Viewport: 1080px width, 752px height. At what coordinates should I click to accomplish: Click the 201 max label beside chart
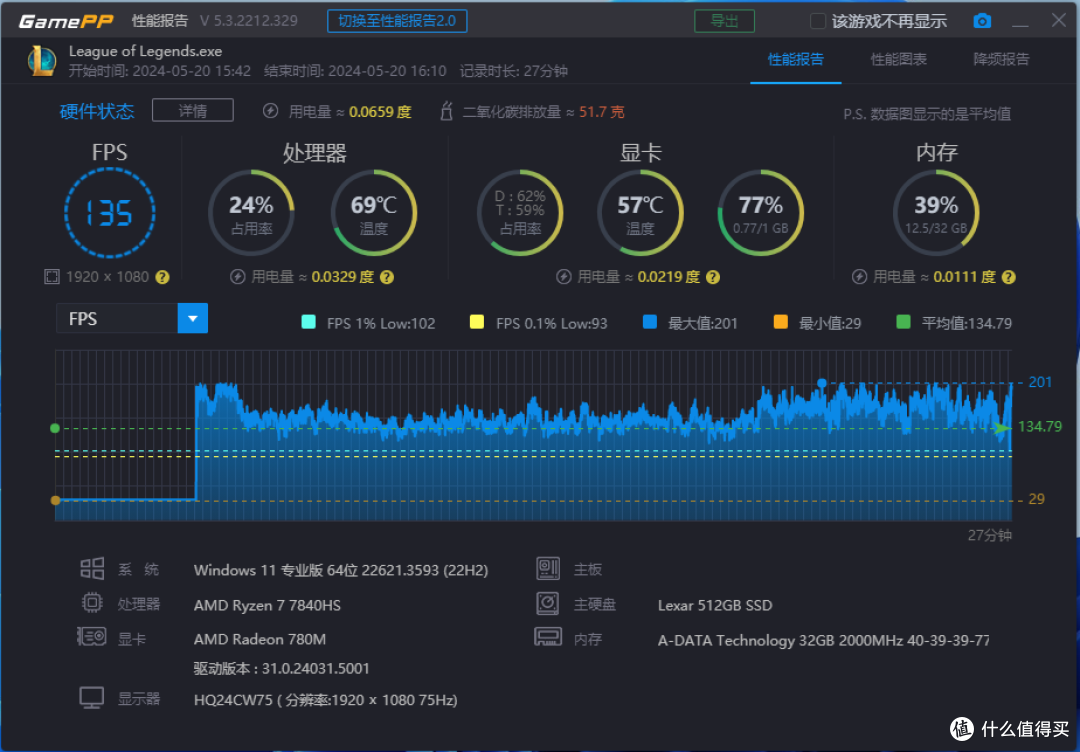click(x=1040, y=382)
